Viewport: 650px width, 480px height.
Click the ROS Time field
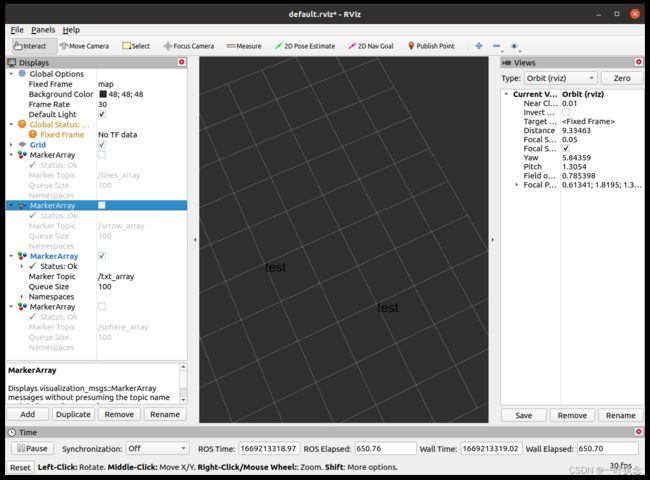[269, 448]
